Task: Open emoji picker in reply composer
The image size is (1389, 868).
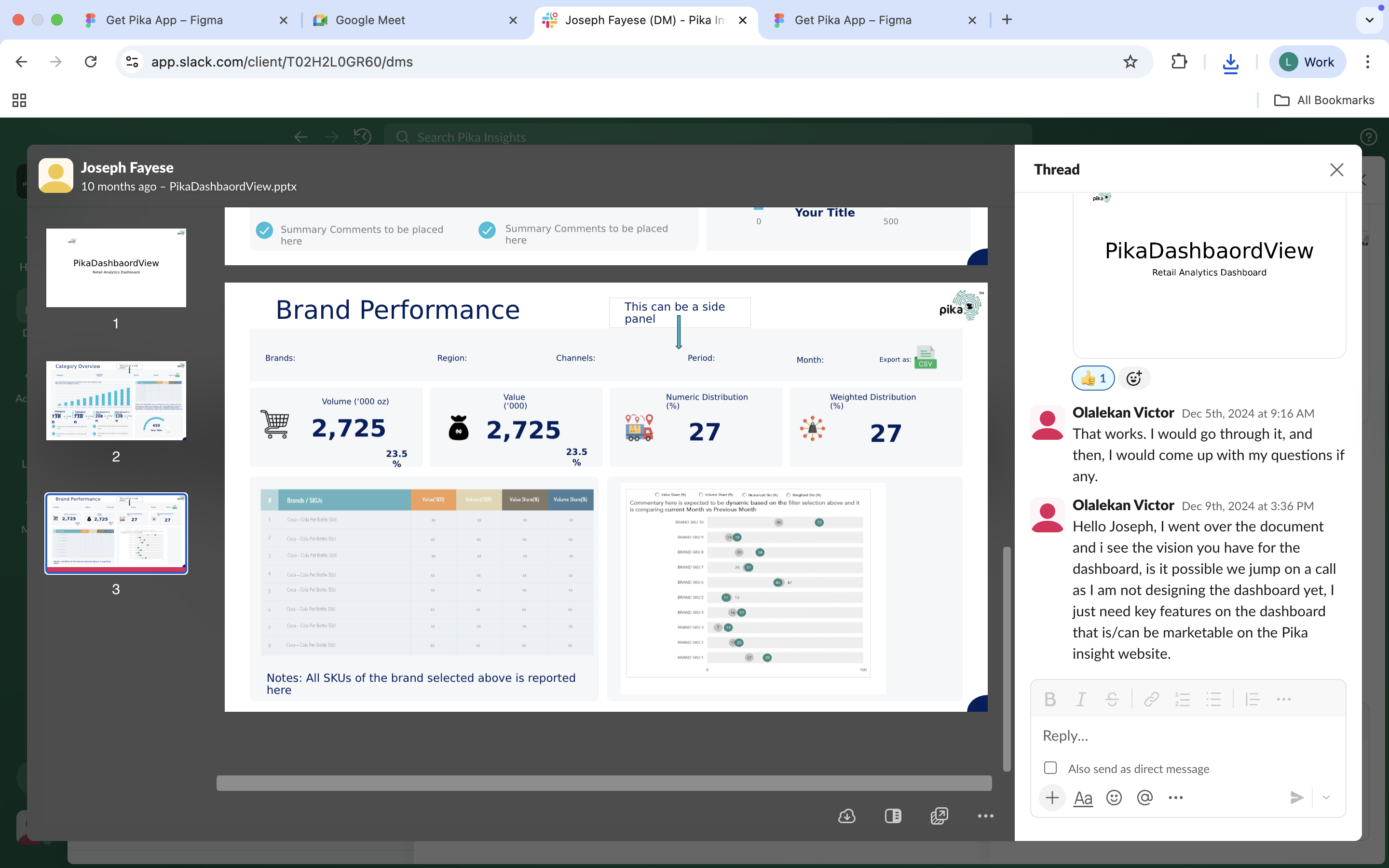Action: pos(1114,798)
